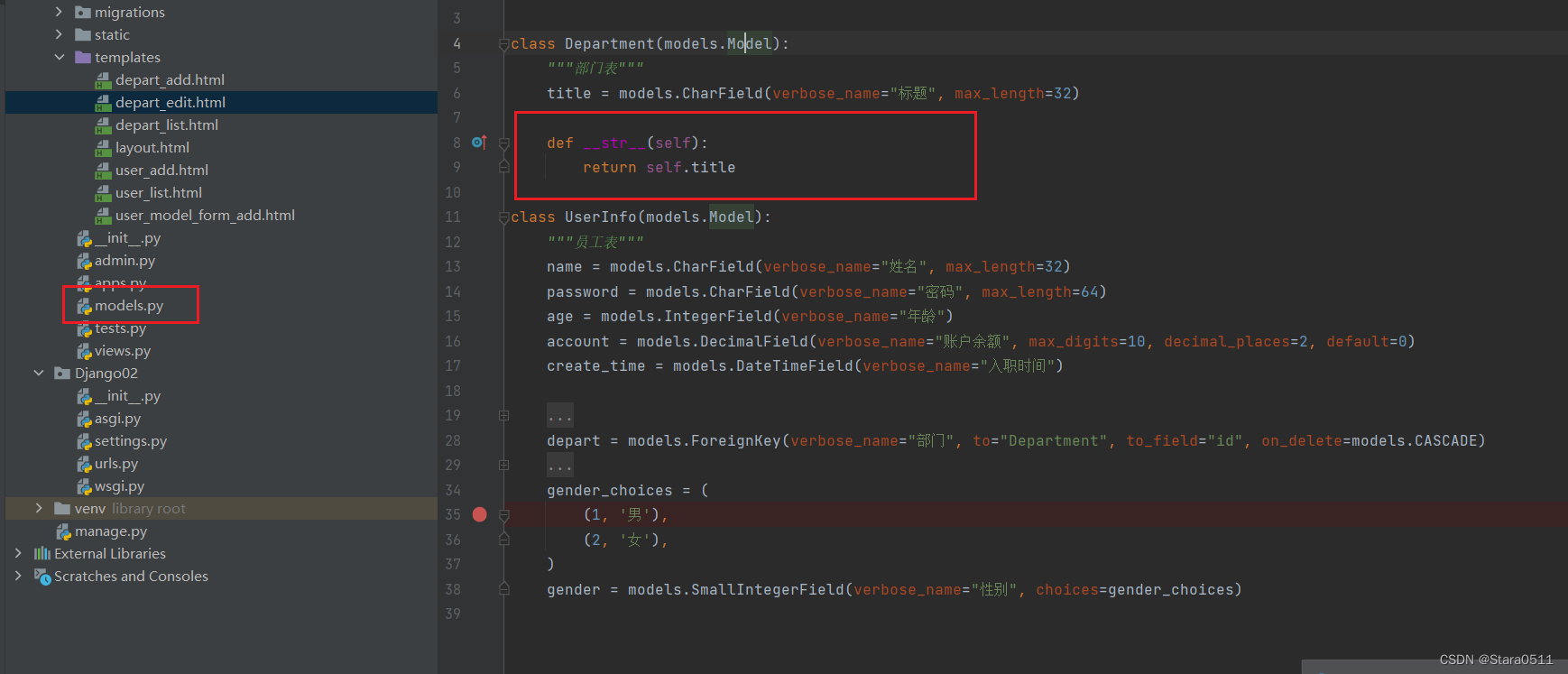Click the 'Department' class name on line 4
This screenshot has height=674, width=1568.
click(610, 43)
